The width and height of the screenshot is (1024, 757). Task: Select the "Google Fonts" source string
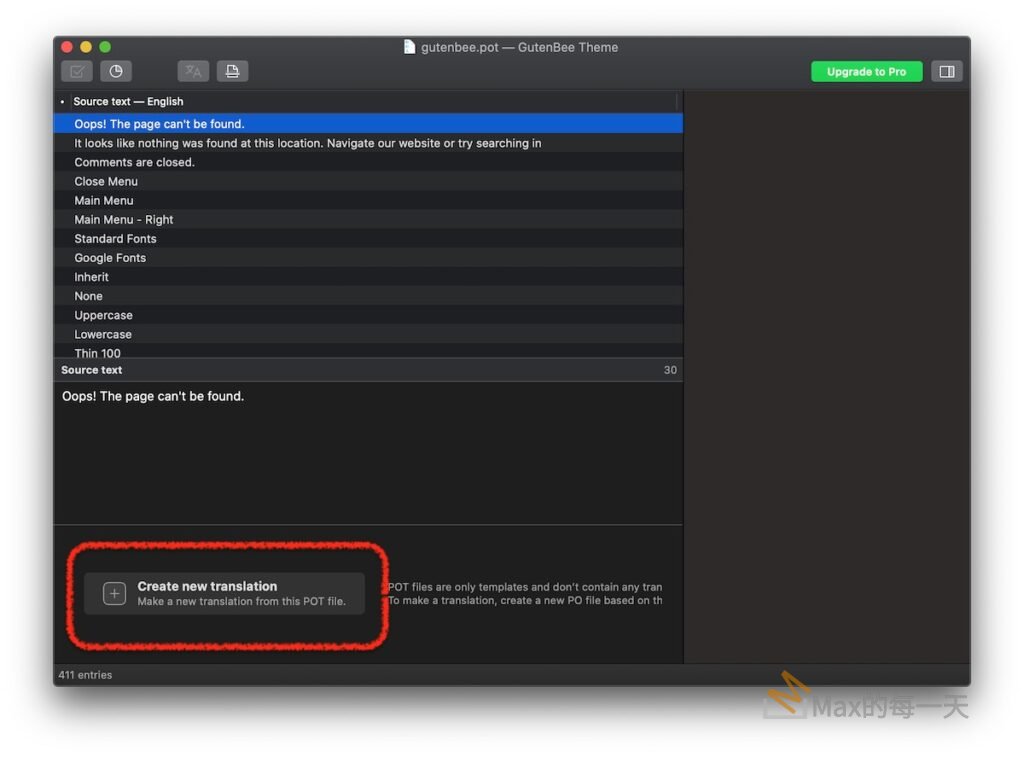[110, 257]
